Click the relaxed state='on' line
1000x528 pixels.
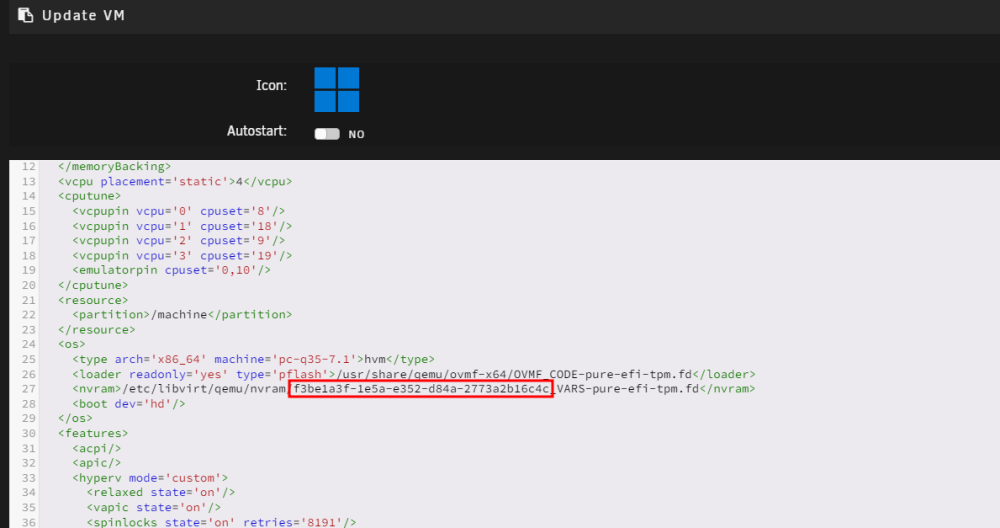click(x=161, y=493)
